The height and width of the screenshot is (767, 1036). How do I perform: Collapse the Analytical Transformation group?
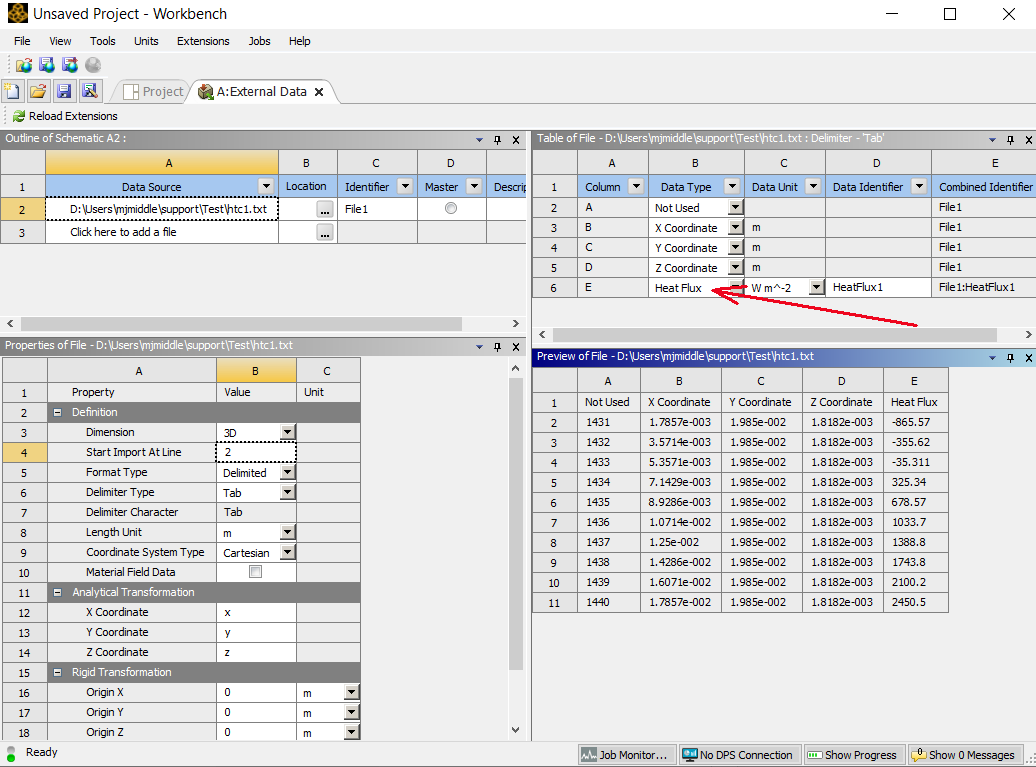coord(57,593)
